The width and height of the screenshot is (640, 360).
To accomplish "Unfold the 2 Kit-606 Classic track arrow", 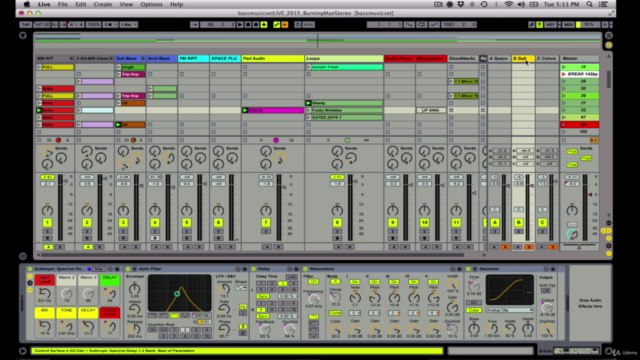I will [x=111, y=59].
